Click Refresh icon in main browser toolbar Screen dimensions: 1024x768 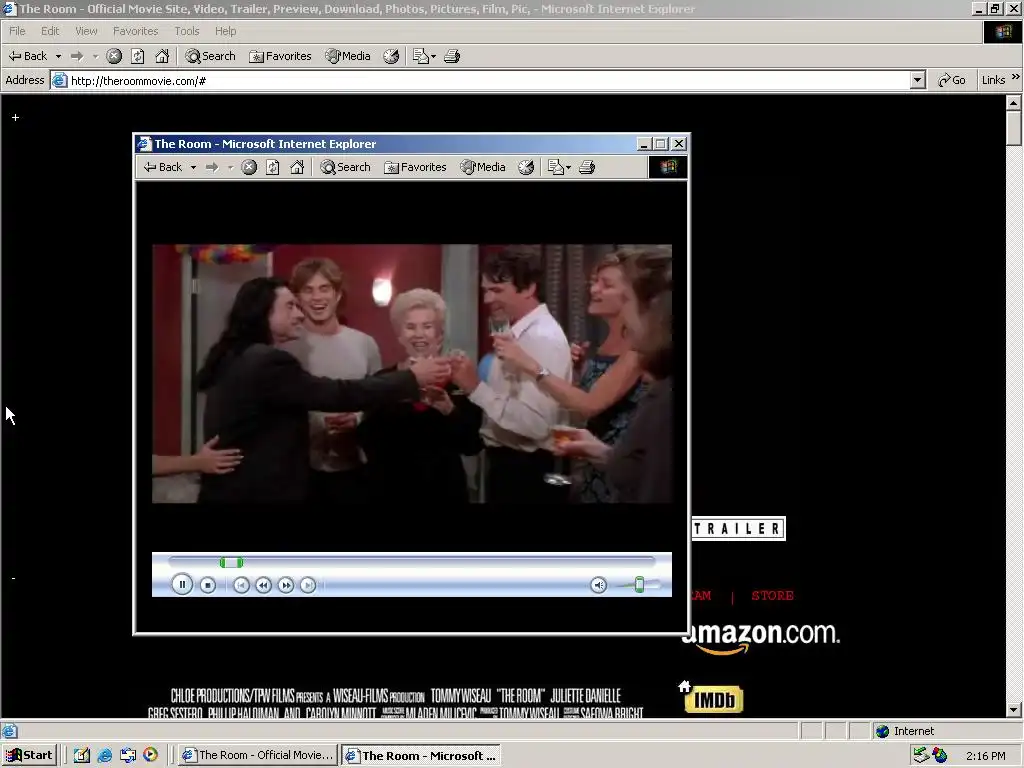click(x=137, y=56)
